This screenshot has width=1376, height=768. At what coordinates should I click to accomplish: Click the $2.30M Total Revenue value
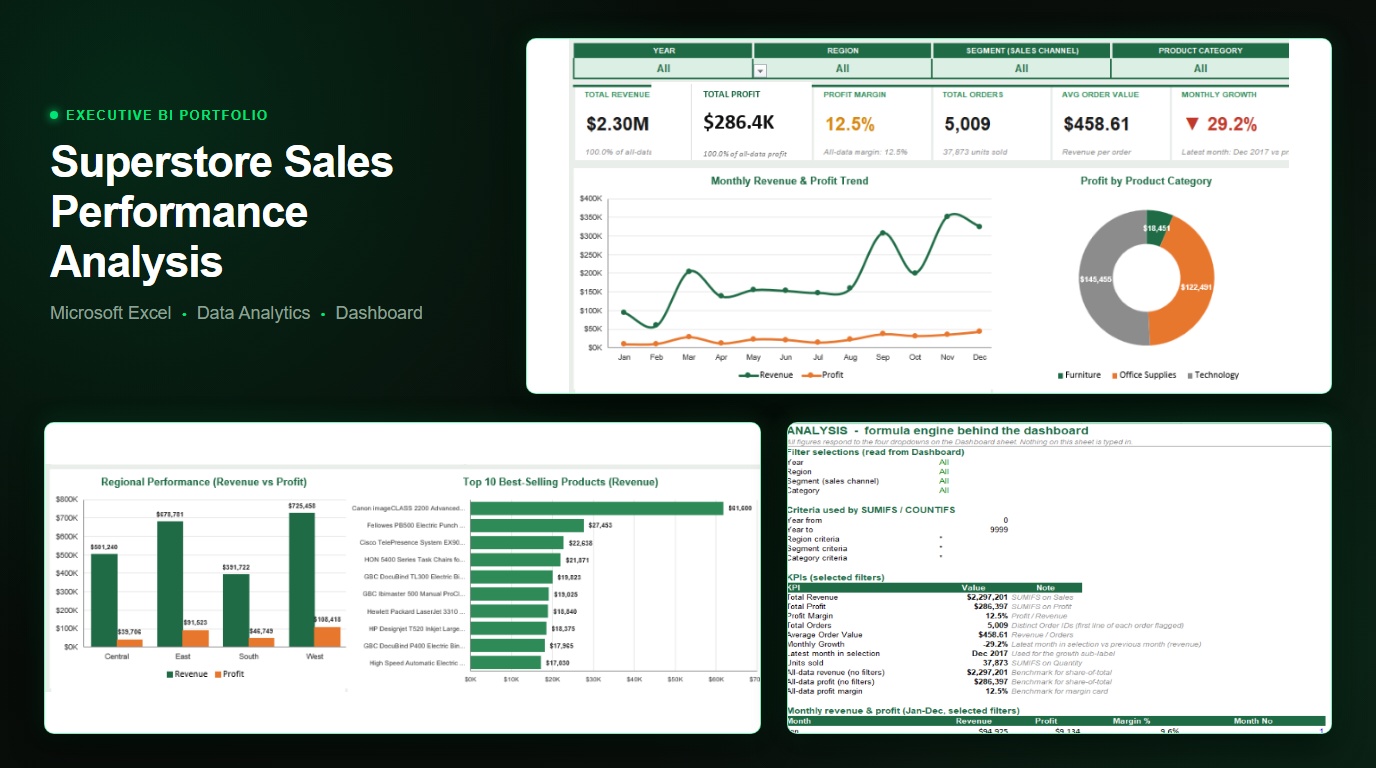(617, 124)
